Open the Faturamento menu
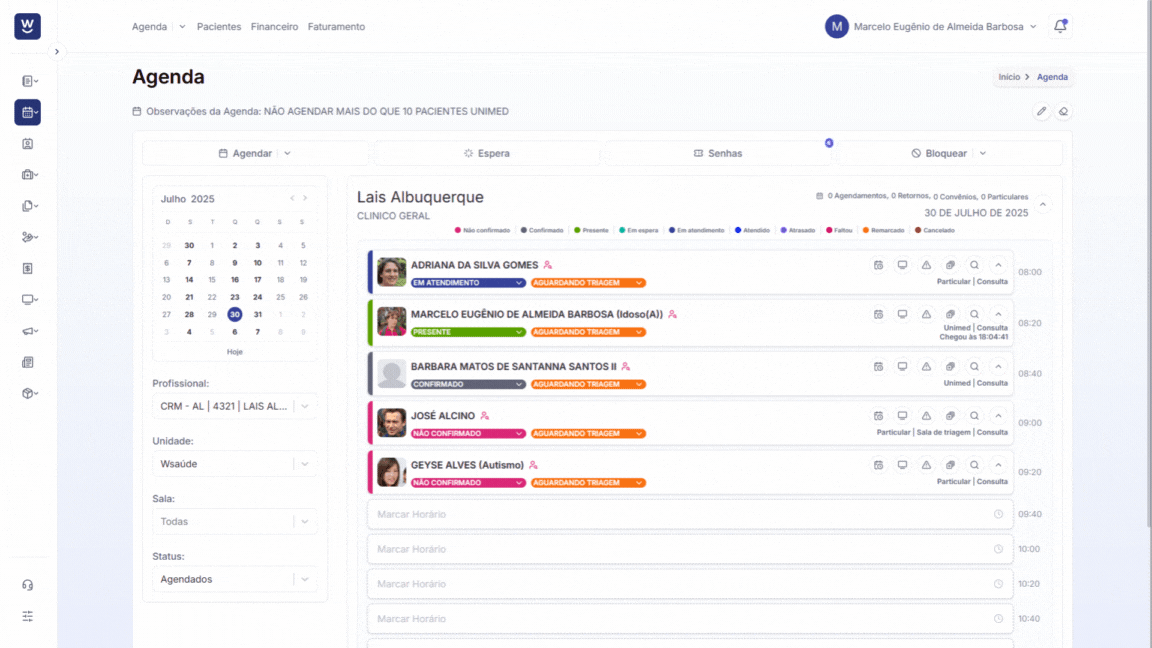The height and width of the screenshot is (648, 1152). 336,26
